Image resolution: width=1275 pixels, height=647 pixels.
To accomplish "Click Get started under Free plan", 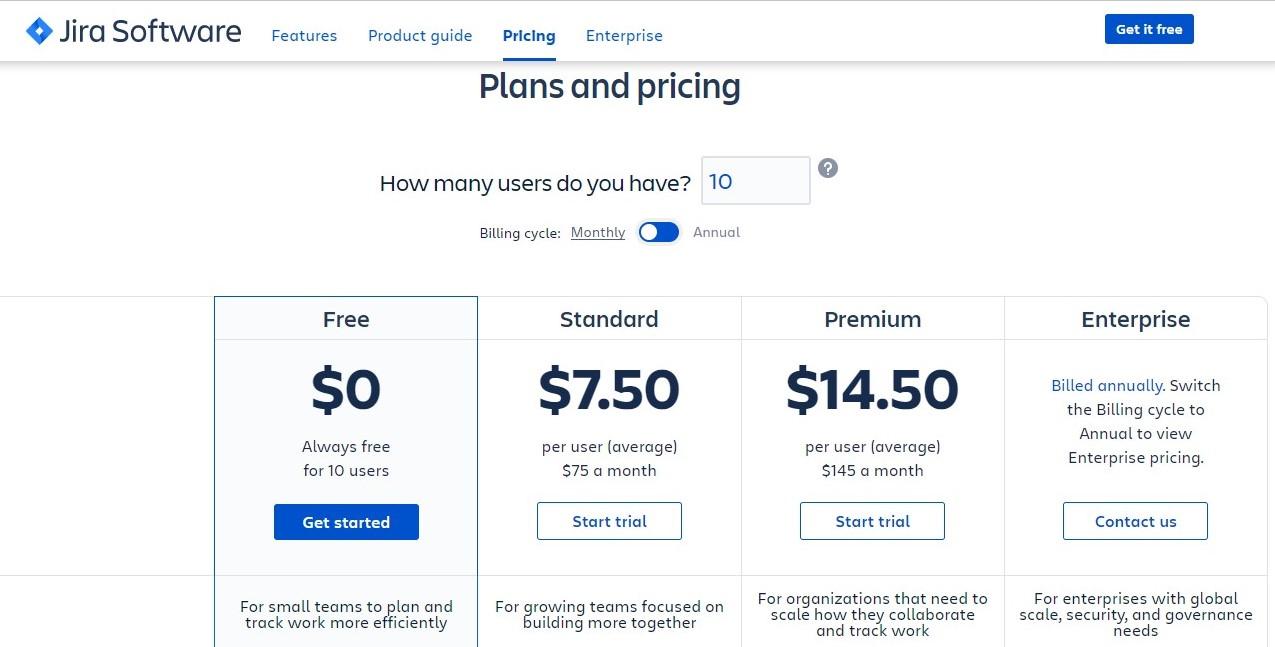I will tap(346, 522).
